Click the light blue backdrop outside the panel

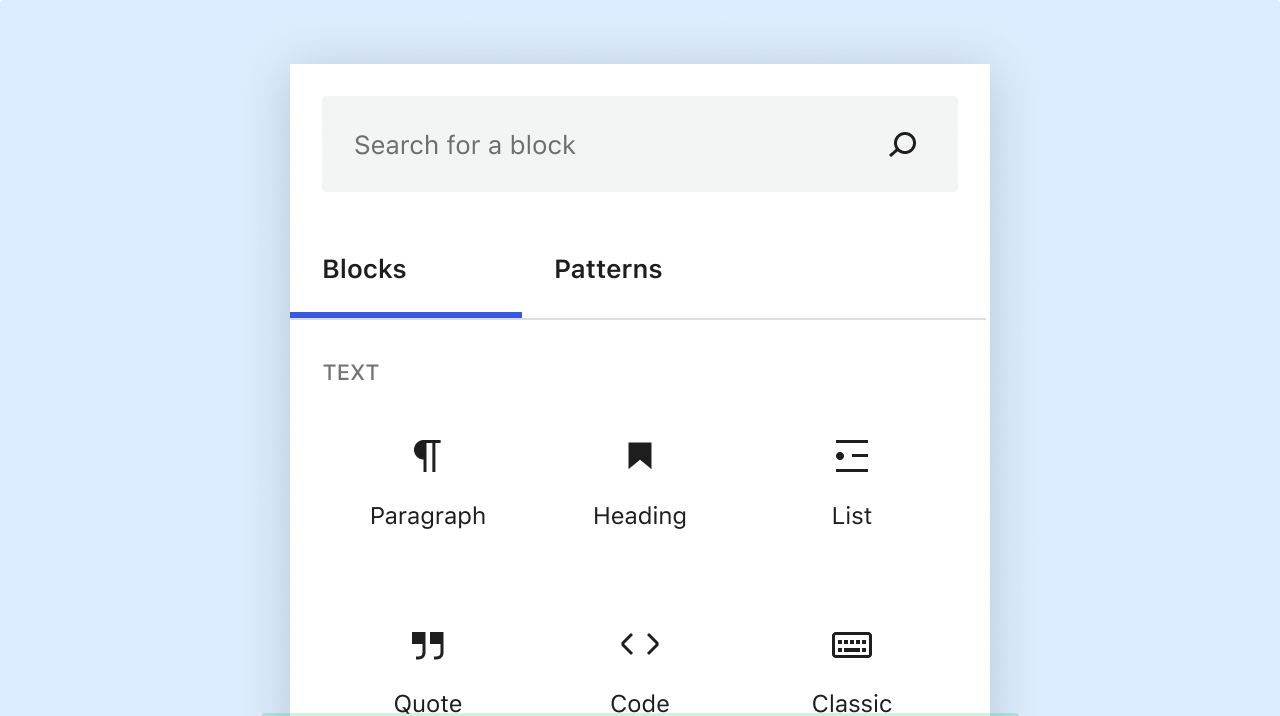coord(140,360)
